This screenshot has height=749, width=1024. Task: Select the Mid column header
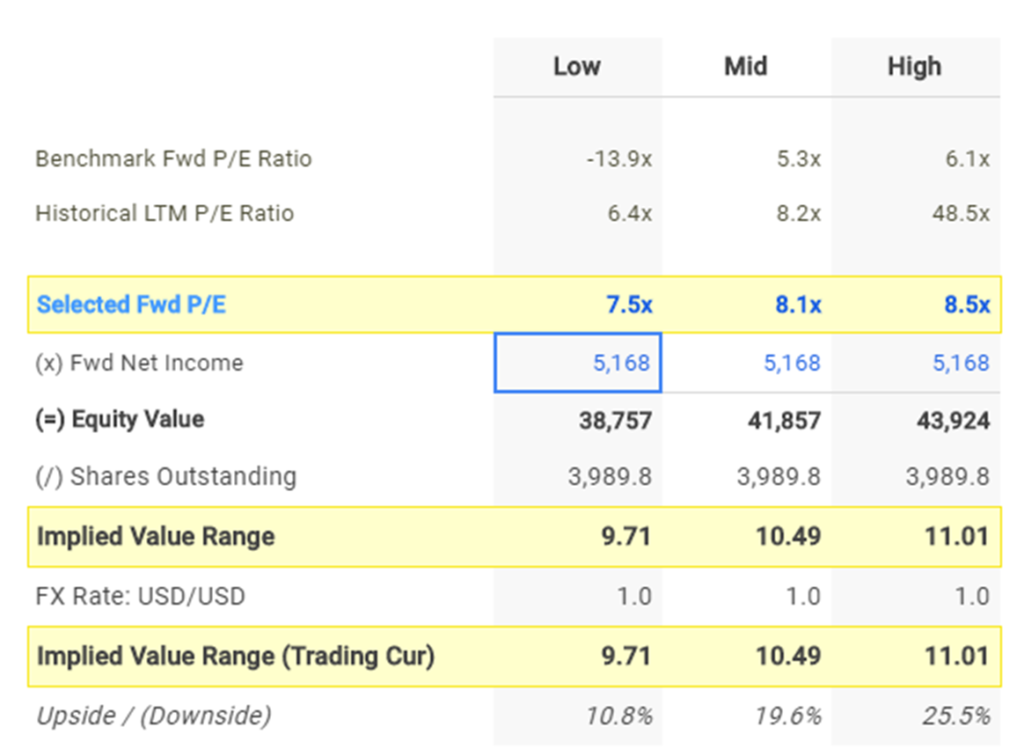(746, 67)
